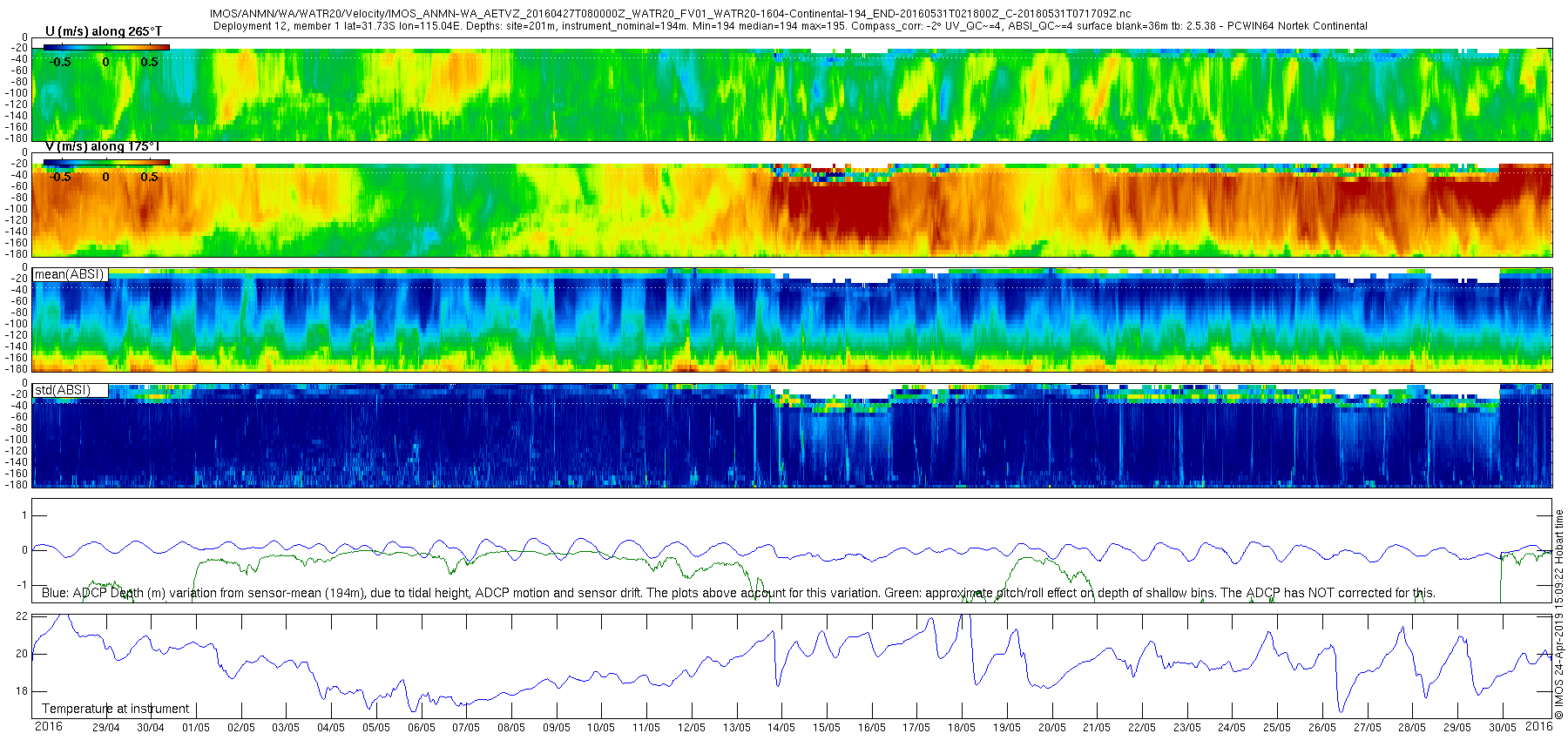Click the '01/05' date tick label
Viewport: 1568px width, 740px height.
pyautogui.click(x=196, y=728)
